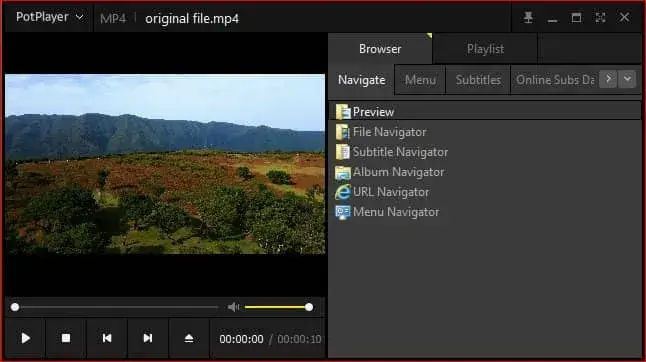Click the 00:00:00 elapsed time display
646x362 pixels.
241,339
